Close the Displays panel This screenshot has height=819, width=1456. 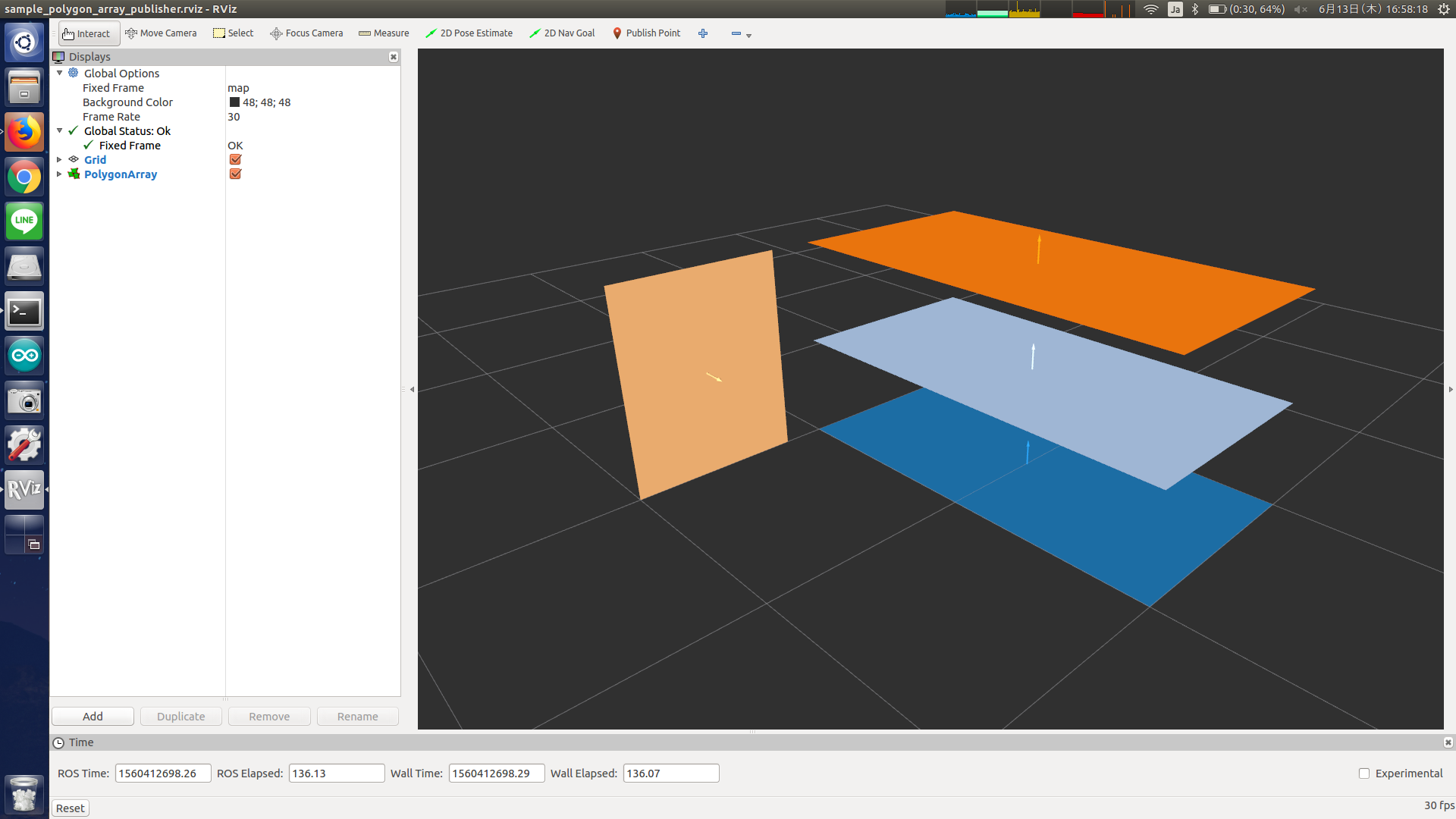pyautogui.click(x=394, y=57)
